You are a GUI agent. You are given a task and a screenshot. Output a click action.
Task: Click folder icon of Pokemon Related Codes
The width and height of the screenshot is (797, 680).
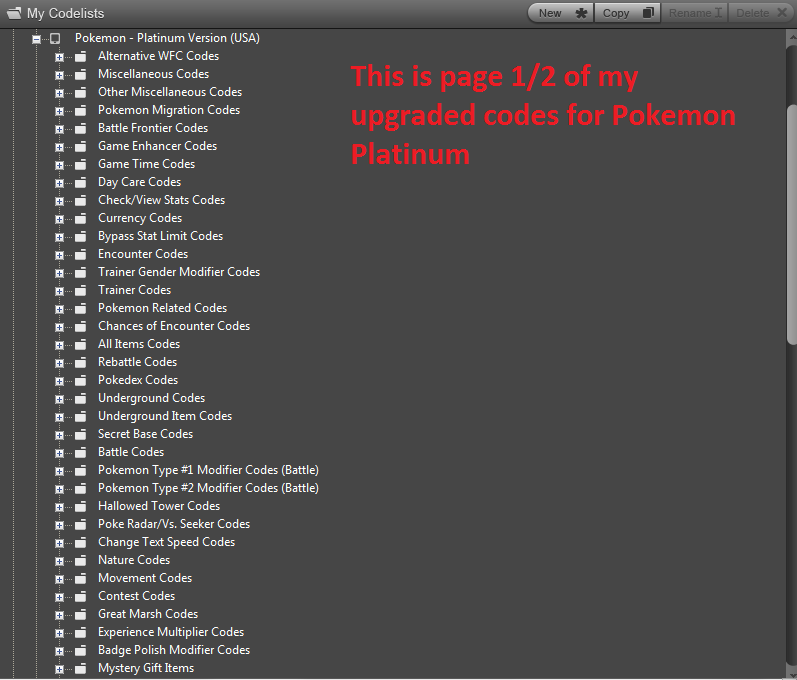[80, 309]
